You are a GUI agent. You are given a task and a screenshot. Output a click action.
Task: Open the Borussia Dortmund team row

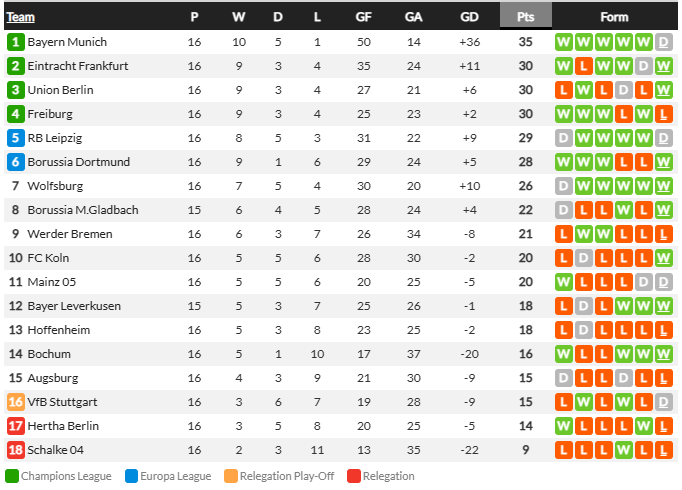341,162
